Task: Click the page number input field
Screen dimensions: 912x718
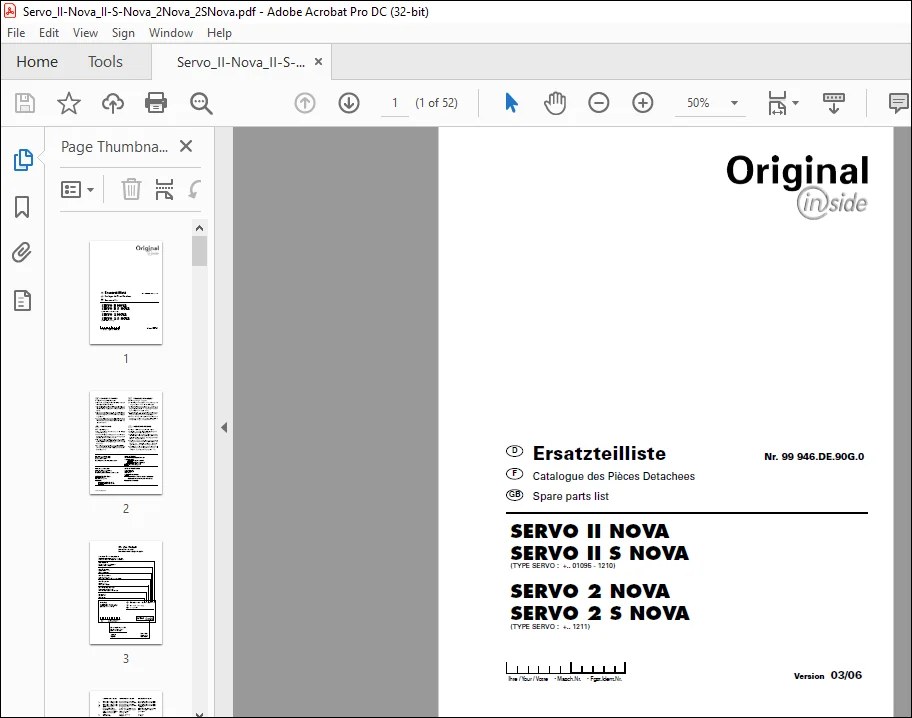Action: pos(395,103)
